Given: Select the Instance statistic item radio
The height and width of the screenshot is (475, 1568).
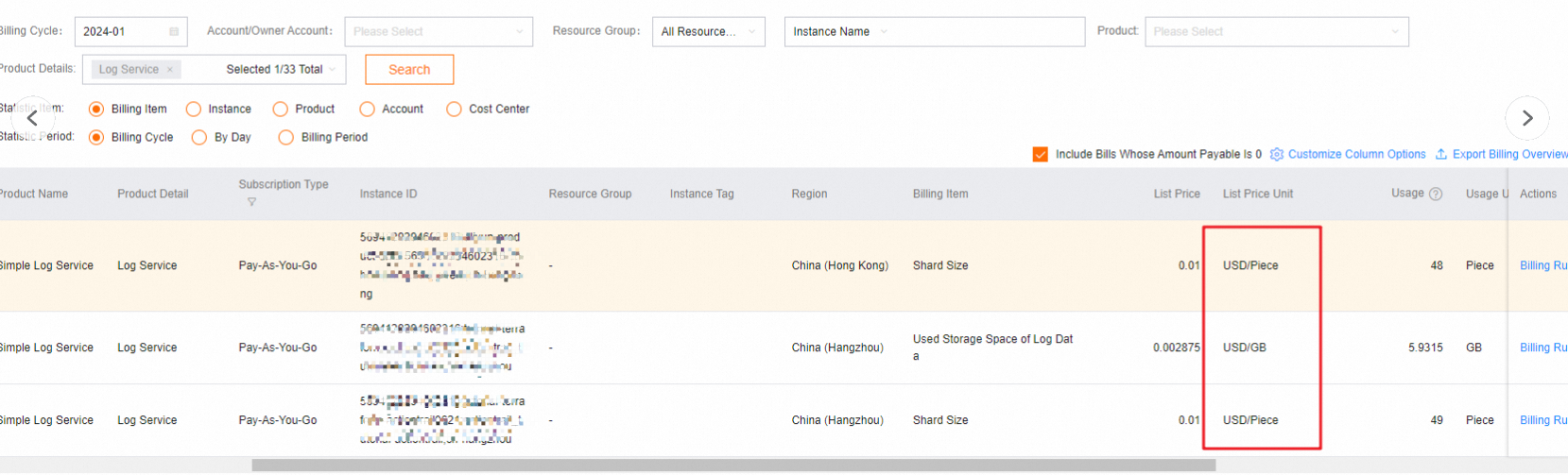Looking at the screenshot, I should tap(194, 110).
